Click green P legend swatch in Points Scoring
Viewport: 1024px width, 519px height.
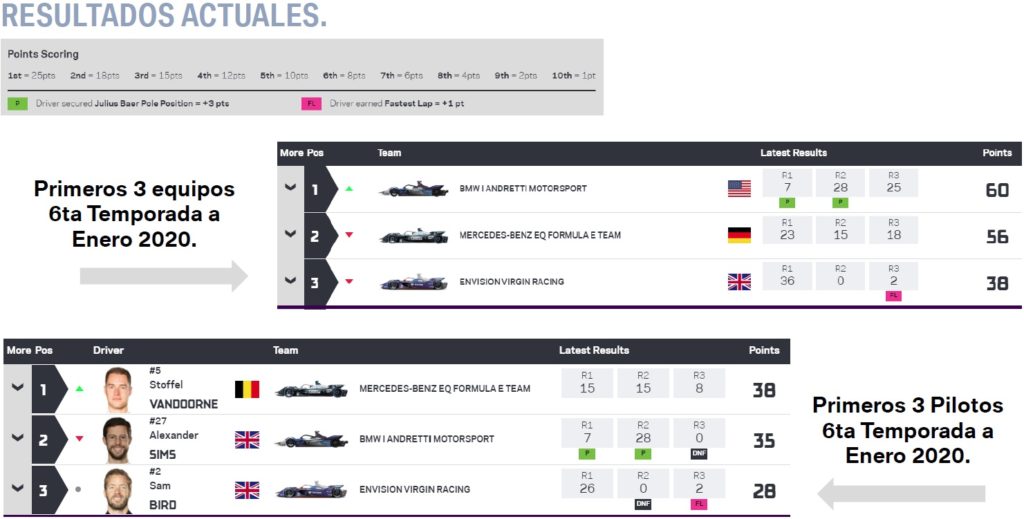(18, 103)
